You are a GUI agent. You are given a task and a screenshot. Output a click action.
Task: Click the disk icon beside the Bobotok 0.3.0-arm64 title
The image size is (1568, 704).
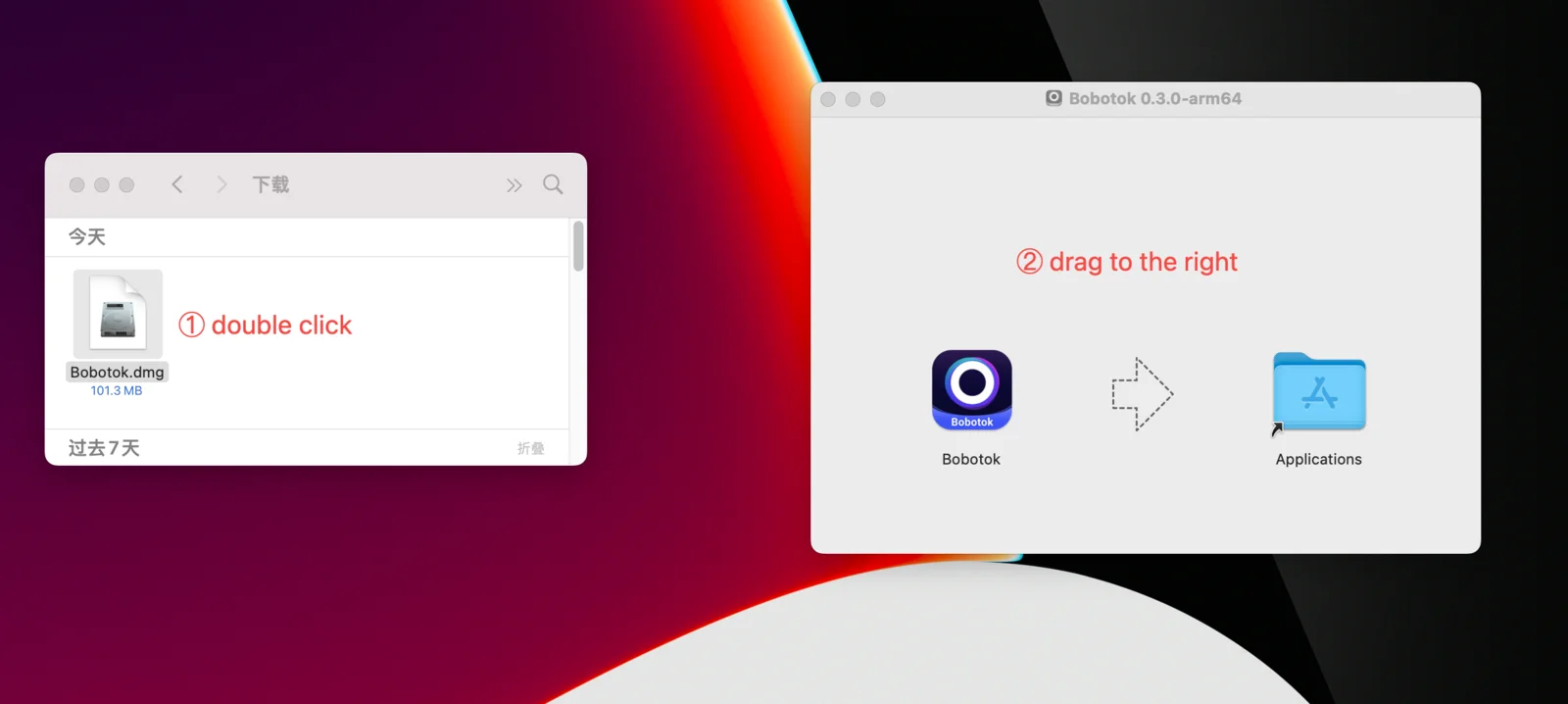click(x=1053, y=98)
